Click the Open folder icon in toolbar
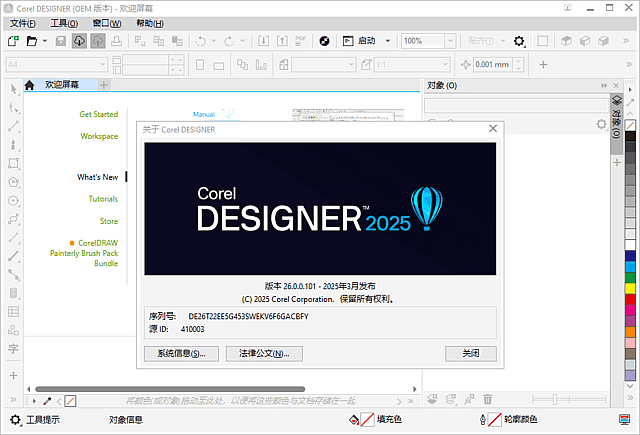Screen dimensions: 640x435 (x=32, y=41)
